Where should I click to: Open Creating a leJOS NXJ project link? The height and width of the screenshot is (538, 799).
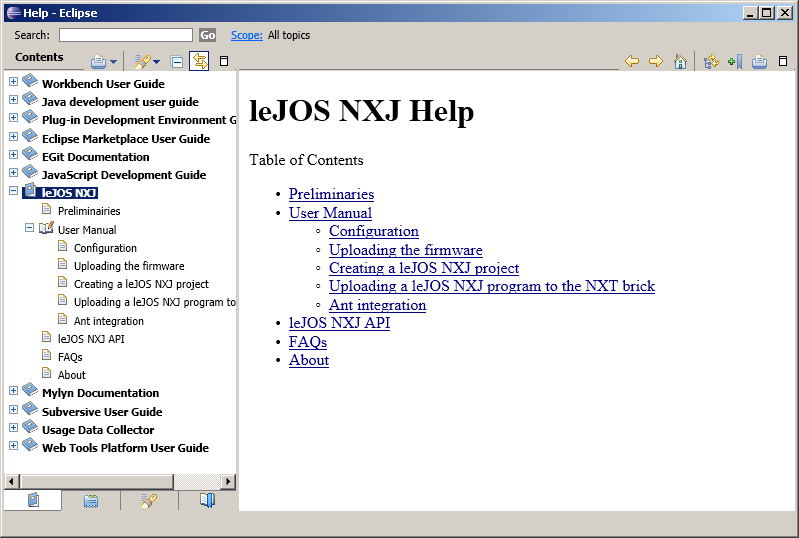tap(424, 268)
